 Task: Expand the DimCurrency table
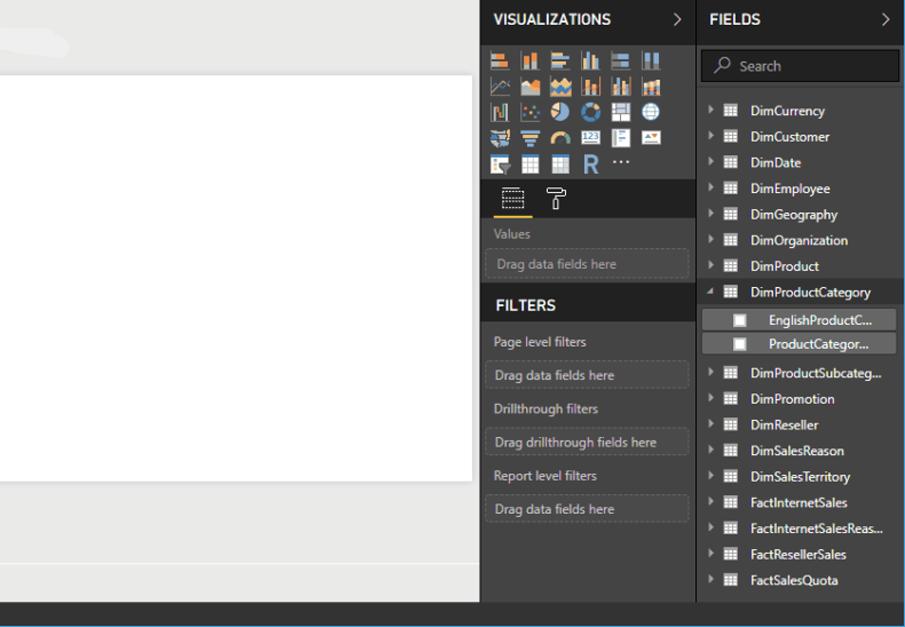[710, 110]
